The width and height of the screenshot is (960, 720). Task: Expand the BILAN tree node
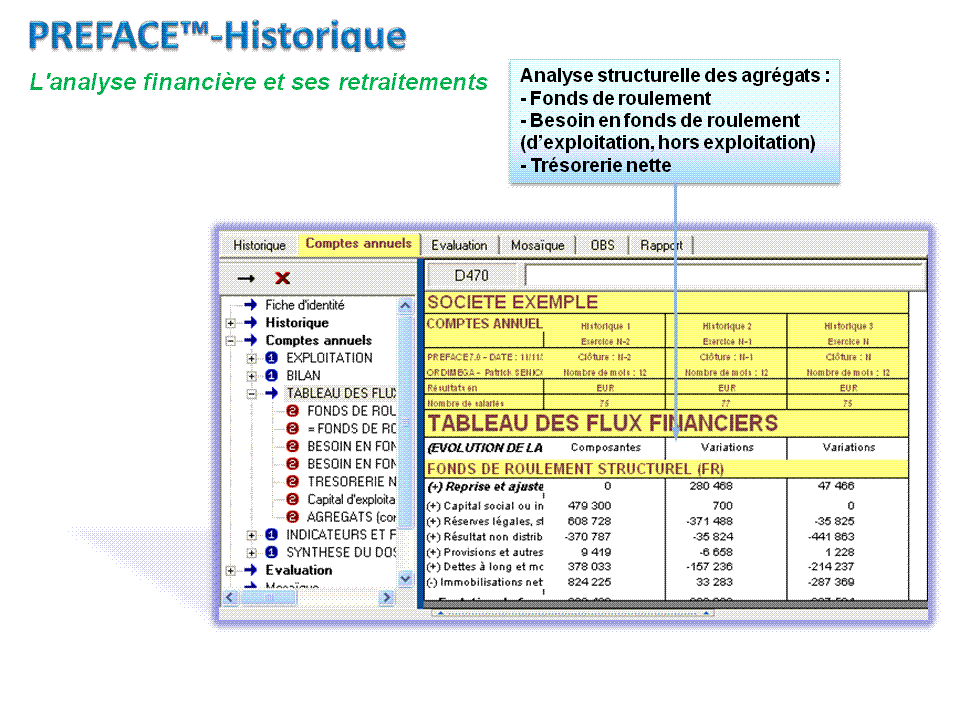[x=252, y=377]
